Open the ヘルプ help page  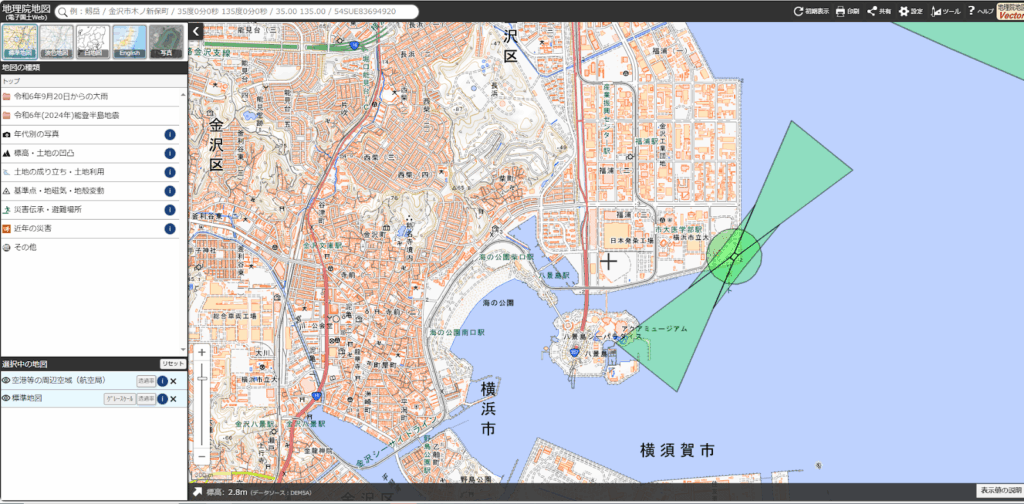(x=980, y=11)
